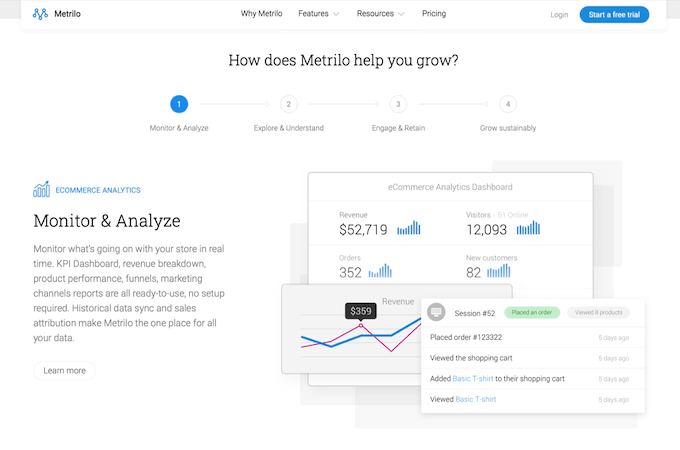Click the Session #52 monitor avatar icon
This screenshot has width=680, height=450.
point(436,312)
